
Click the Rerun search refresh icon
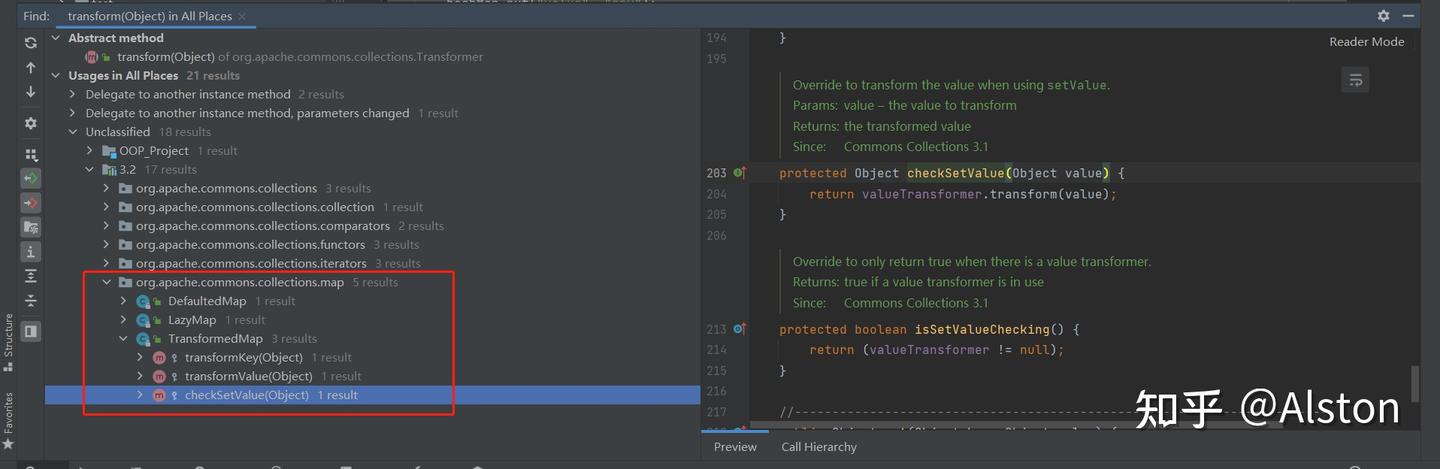[x=31, y=43]
